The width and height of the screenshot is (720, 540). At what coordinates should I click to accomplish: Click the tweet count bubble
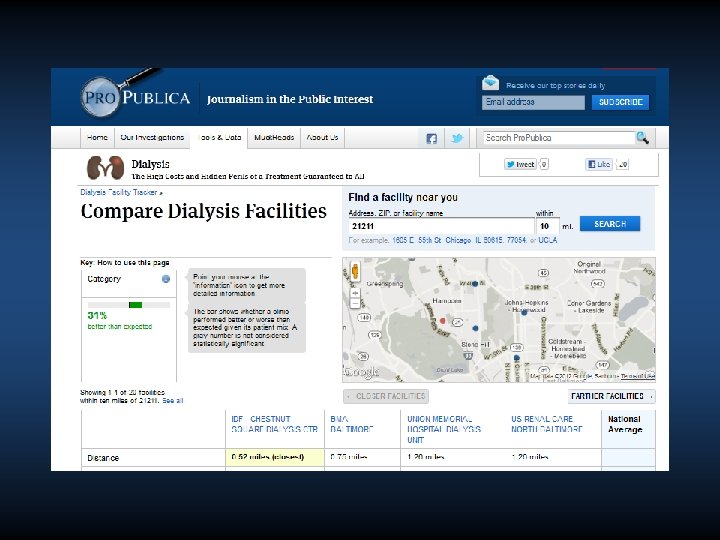pyautogui.click(x=544, y=164)
